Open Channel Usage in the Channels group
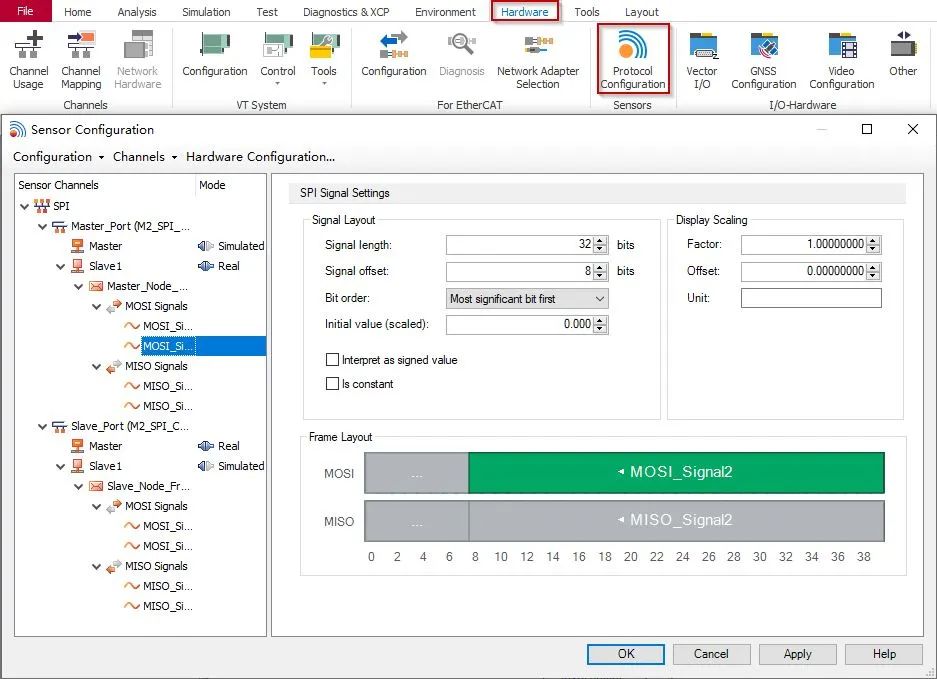The width and height of the screenshot is (937, 679). pyautogui.click(x=29, y=60)
